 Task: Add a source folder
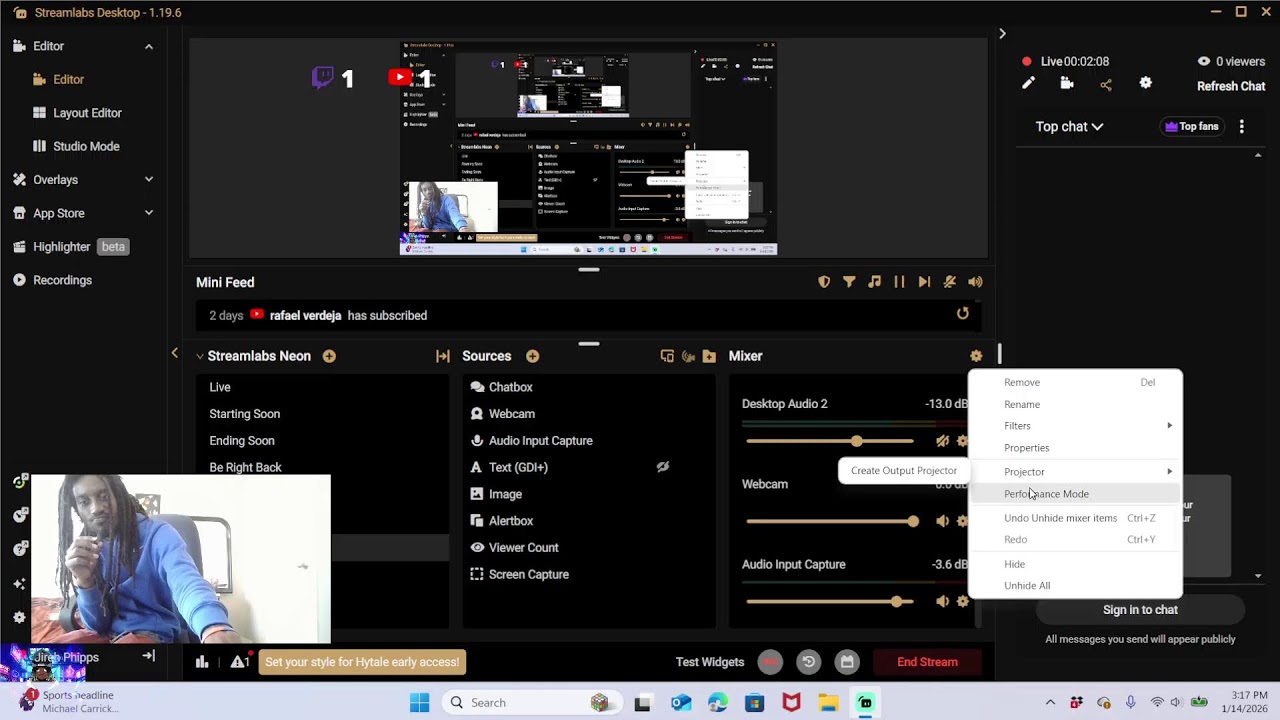click(x=709, y=356)
